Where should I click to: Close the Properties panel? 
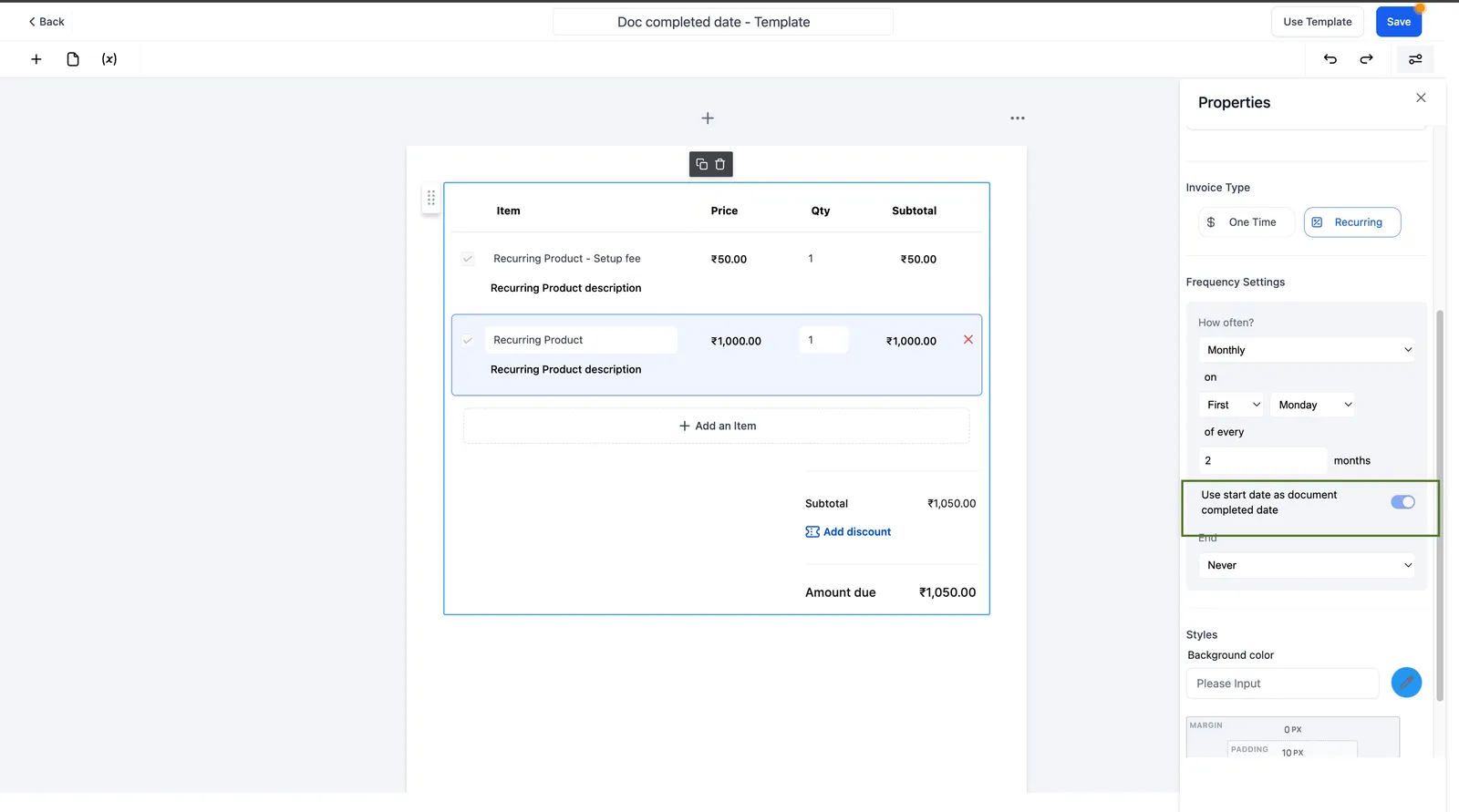click(x=1421, y=98)
